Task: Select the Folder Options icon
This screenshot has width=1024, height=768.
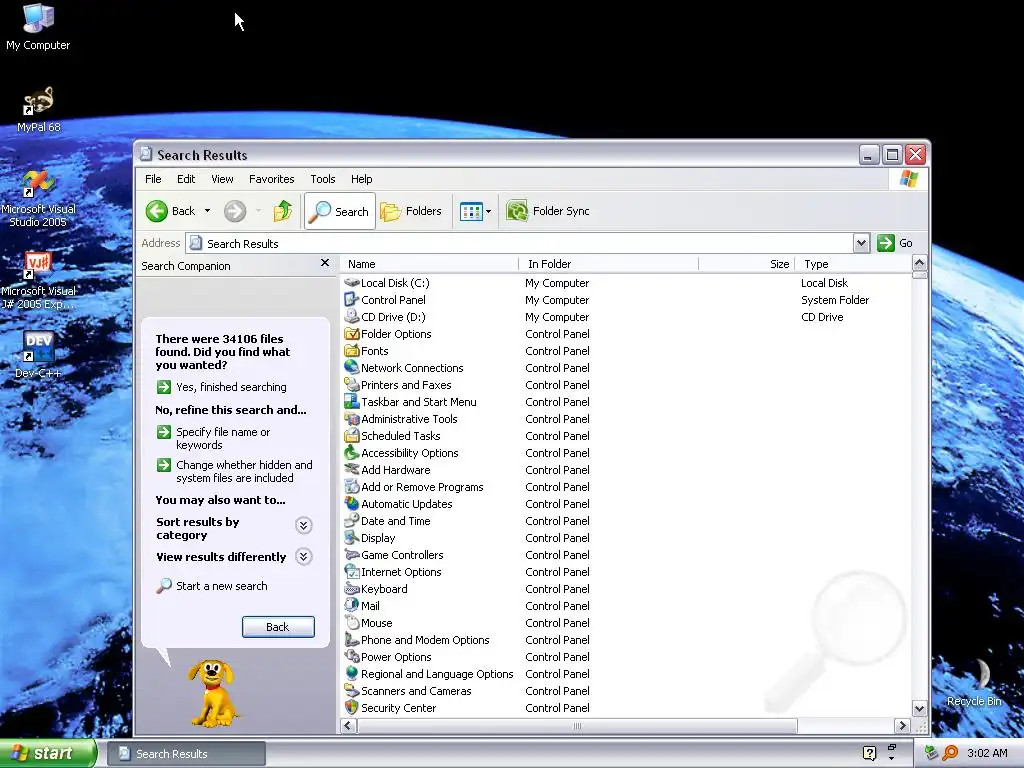Action: click(352, 334)
